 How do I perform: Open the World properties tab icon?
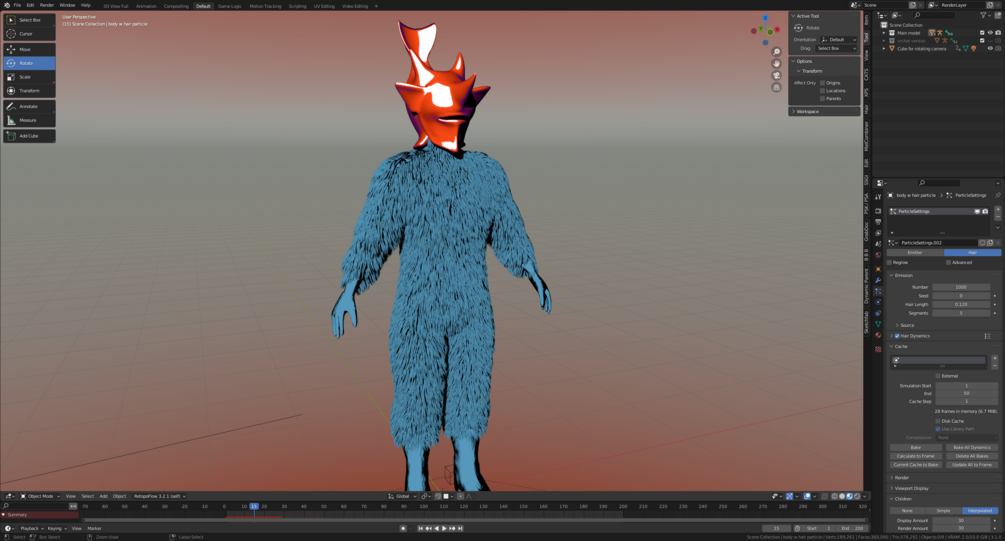[x=878, y=255]
